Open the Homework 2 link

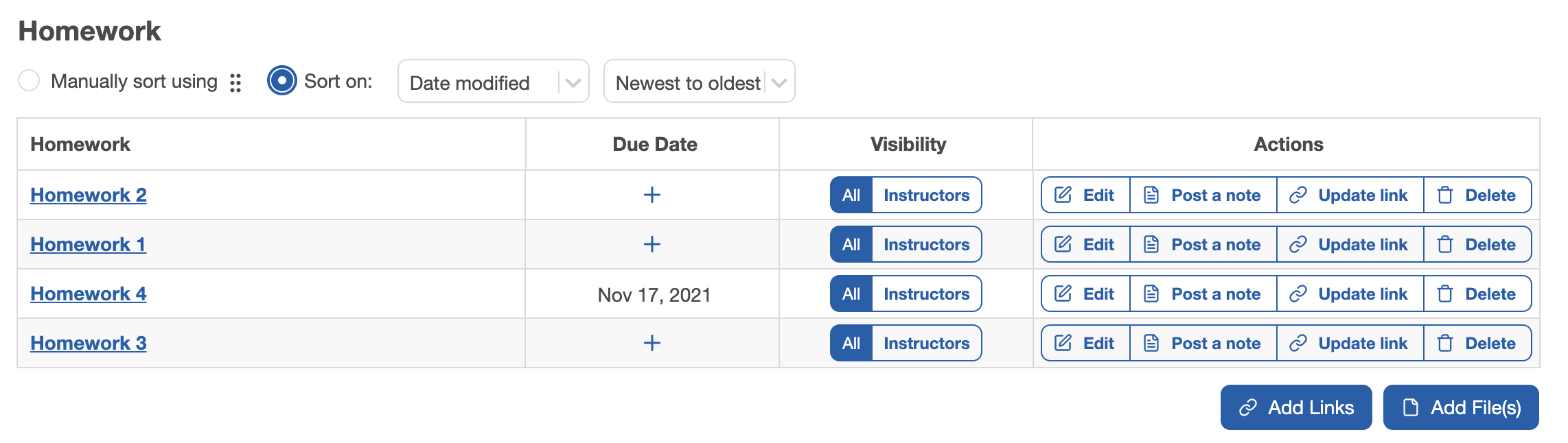pos(88,195)
